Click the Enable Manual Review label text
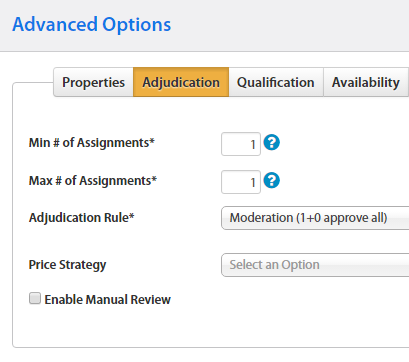This screenshot has width=409, height=362. [x=108, y=299]
